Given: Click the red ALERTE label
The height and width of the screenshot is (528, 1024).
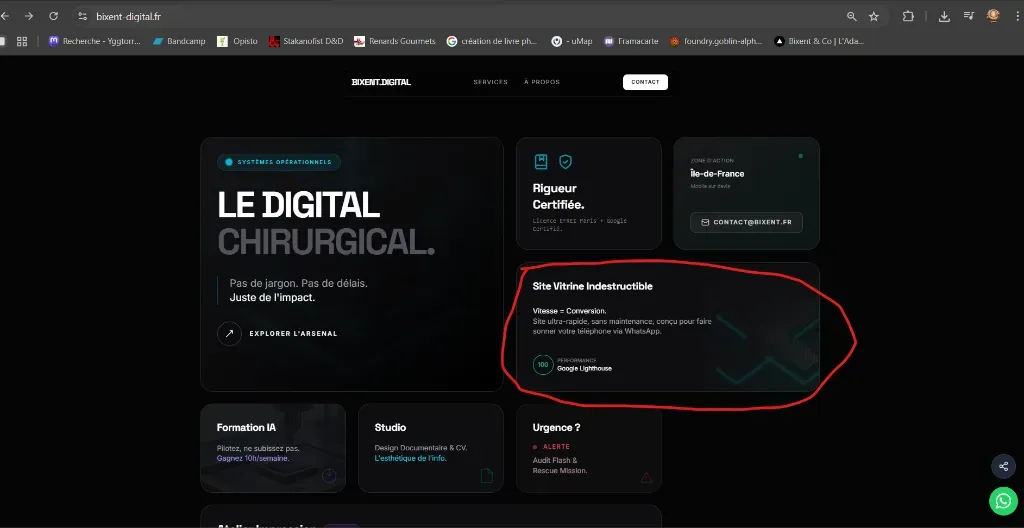Looking at the screenshot, I should 556,447.
